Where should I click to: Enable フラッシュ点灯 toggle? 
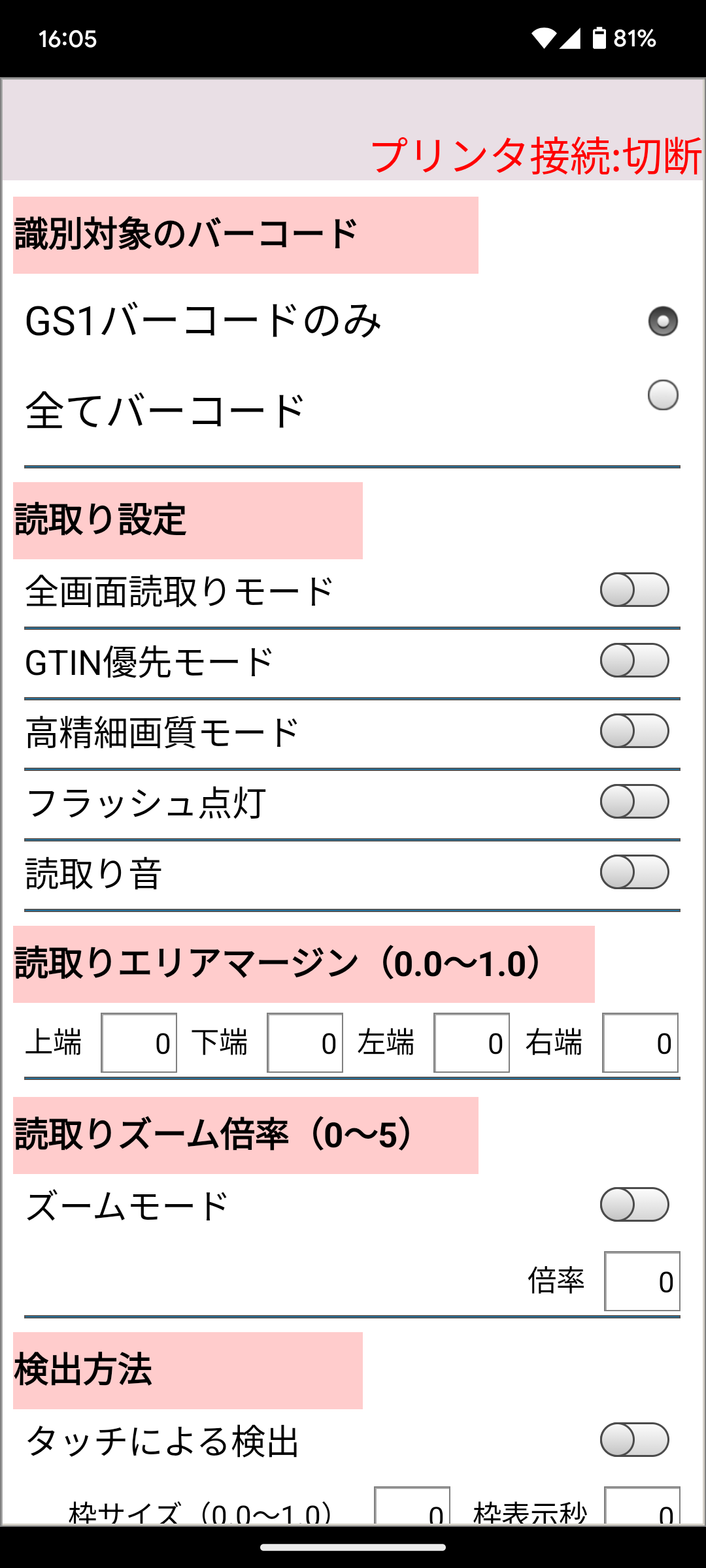(634, 802)
